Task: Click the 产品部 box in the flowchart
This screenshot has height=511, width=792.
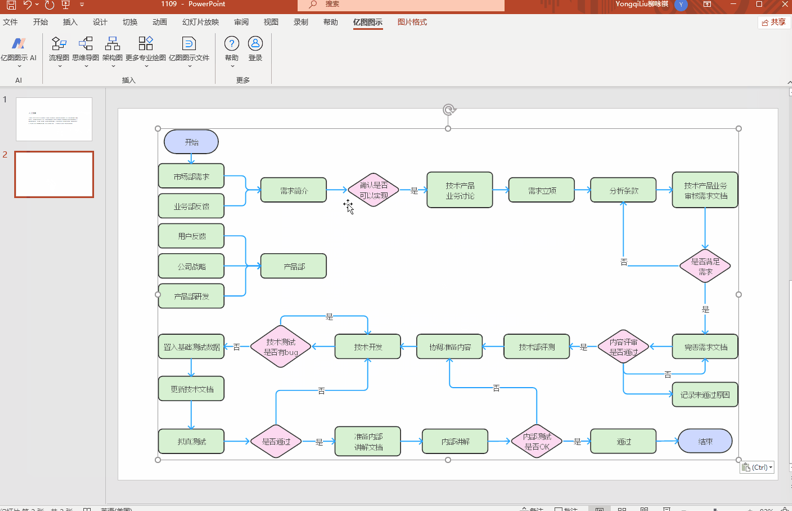Action: tap(293, 266)
